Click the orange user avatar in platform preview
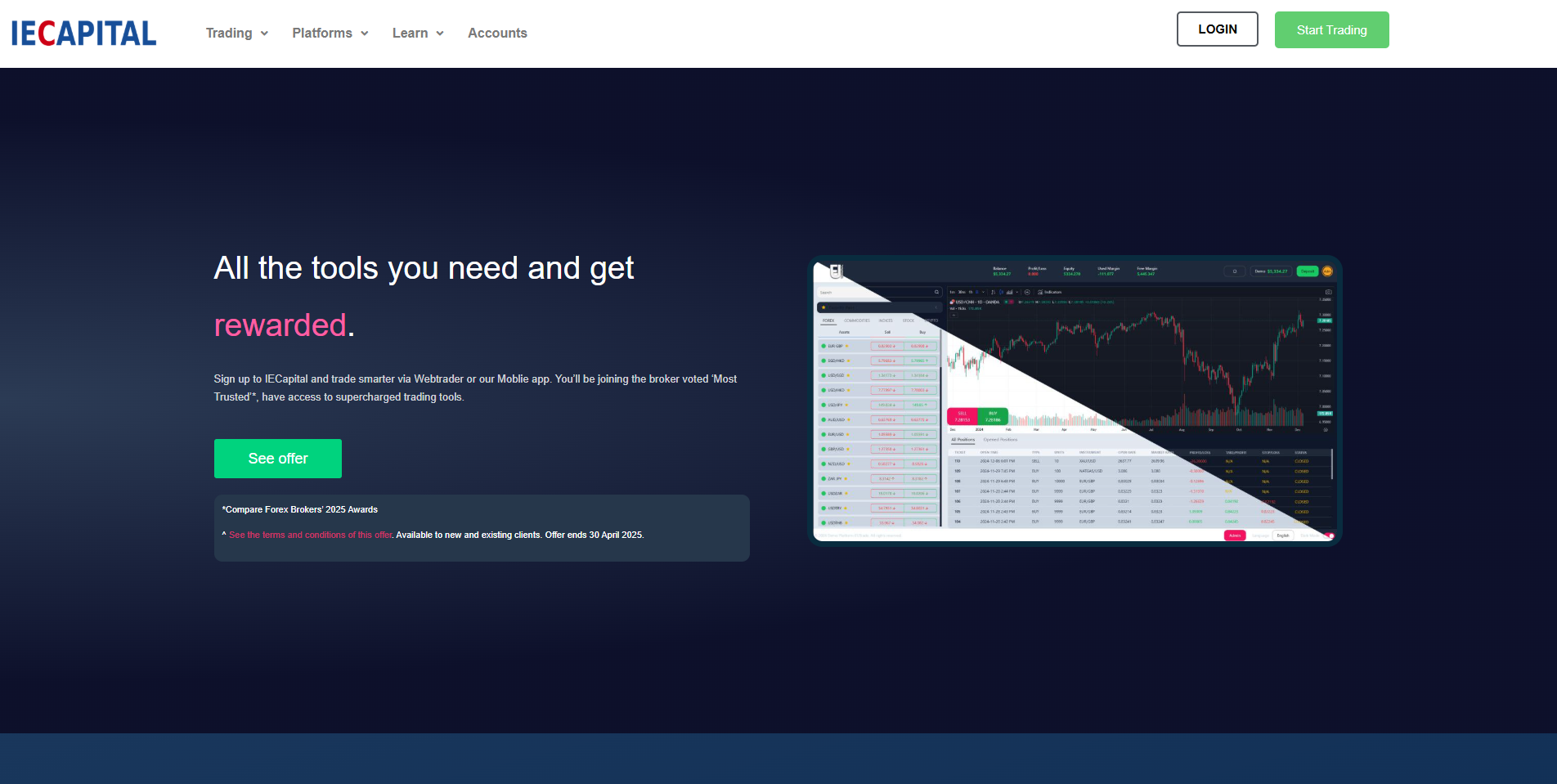Viewport: 1557px width, 784px height. 1327,271
